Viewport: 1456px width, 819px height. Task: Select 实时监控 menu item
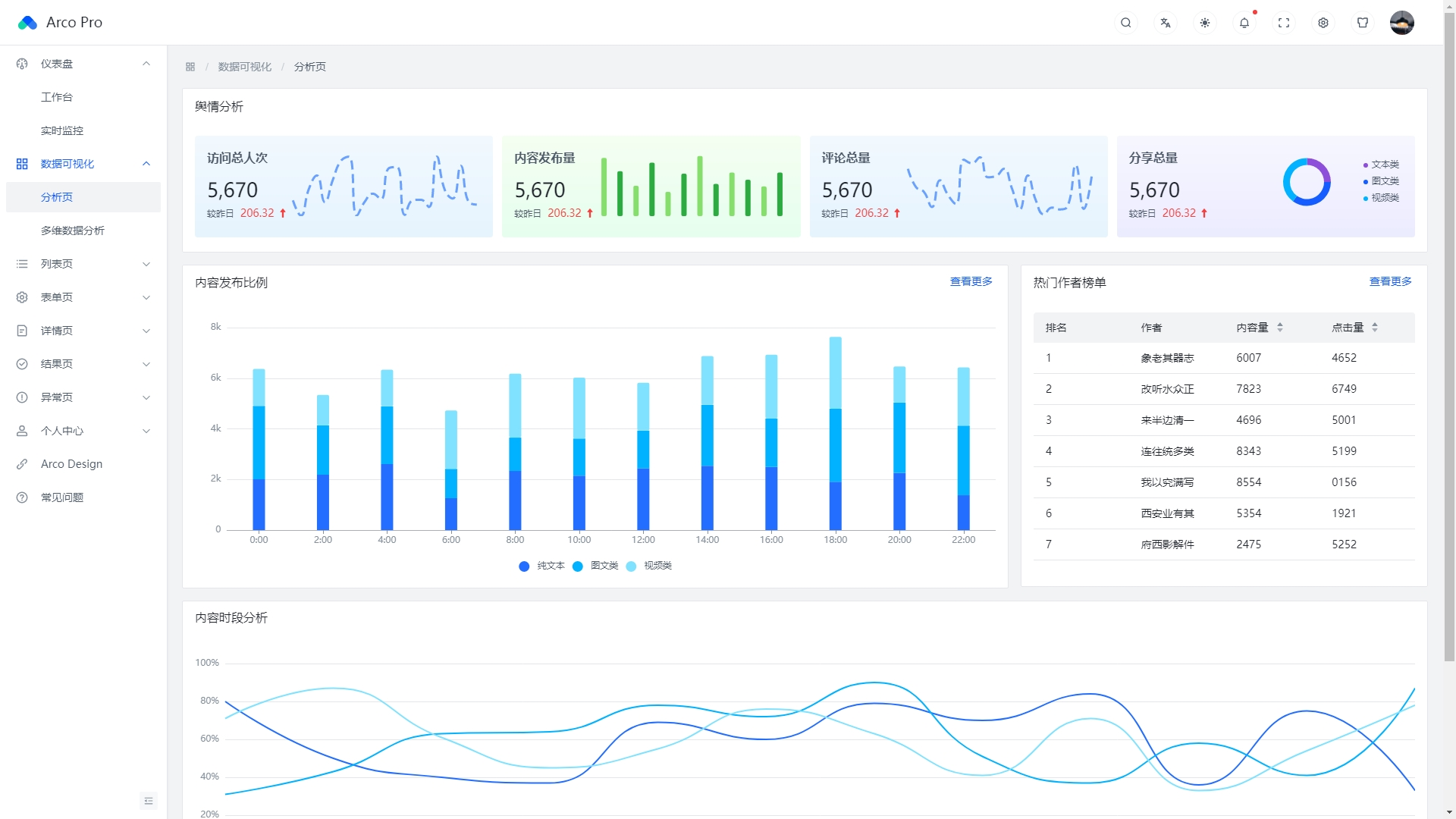(x=62, y=130)
